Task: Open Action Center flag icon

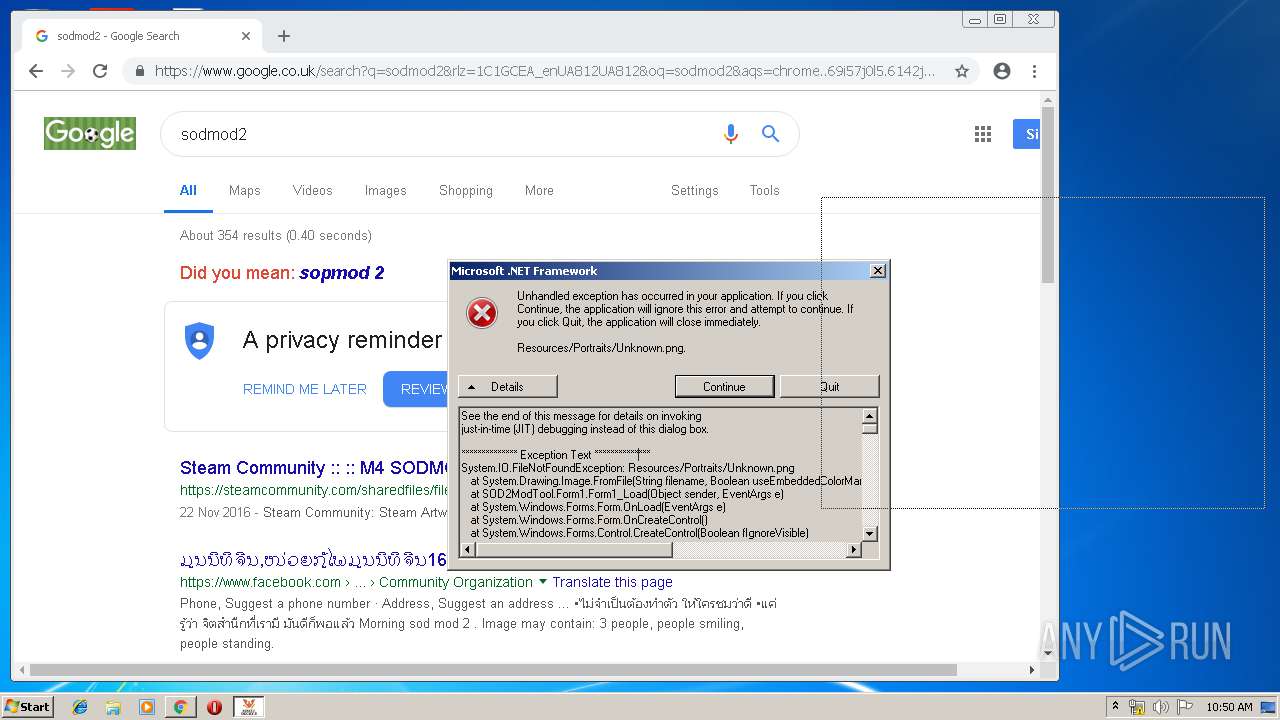Action: coord(1185,707)
